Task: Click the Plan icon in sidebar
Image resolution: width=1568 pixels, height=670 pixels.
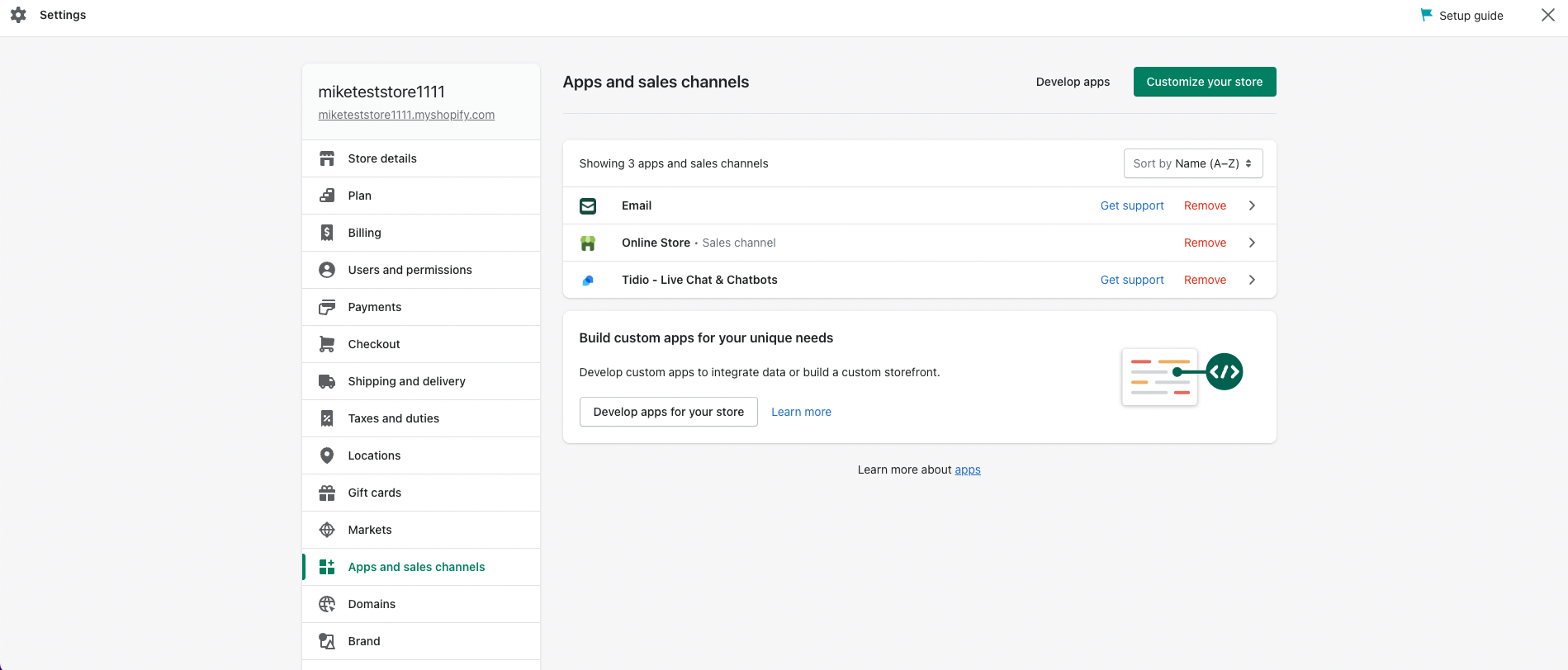Action: click(x=327, y=196)
